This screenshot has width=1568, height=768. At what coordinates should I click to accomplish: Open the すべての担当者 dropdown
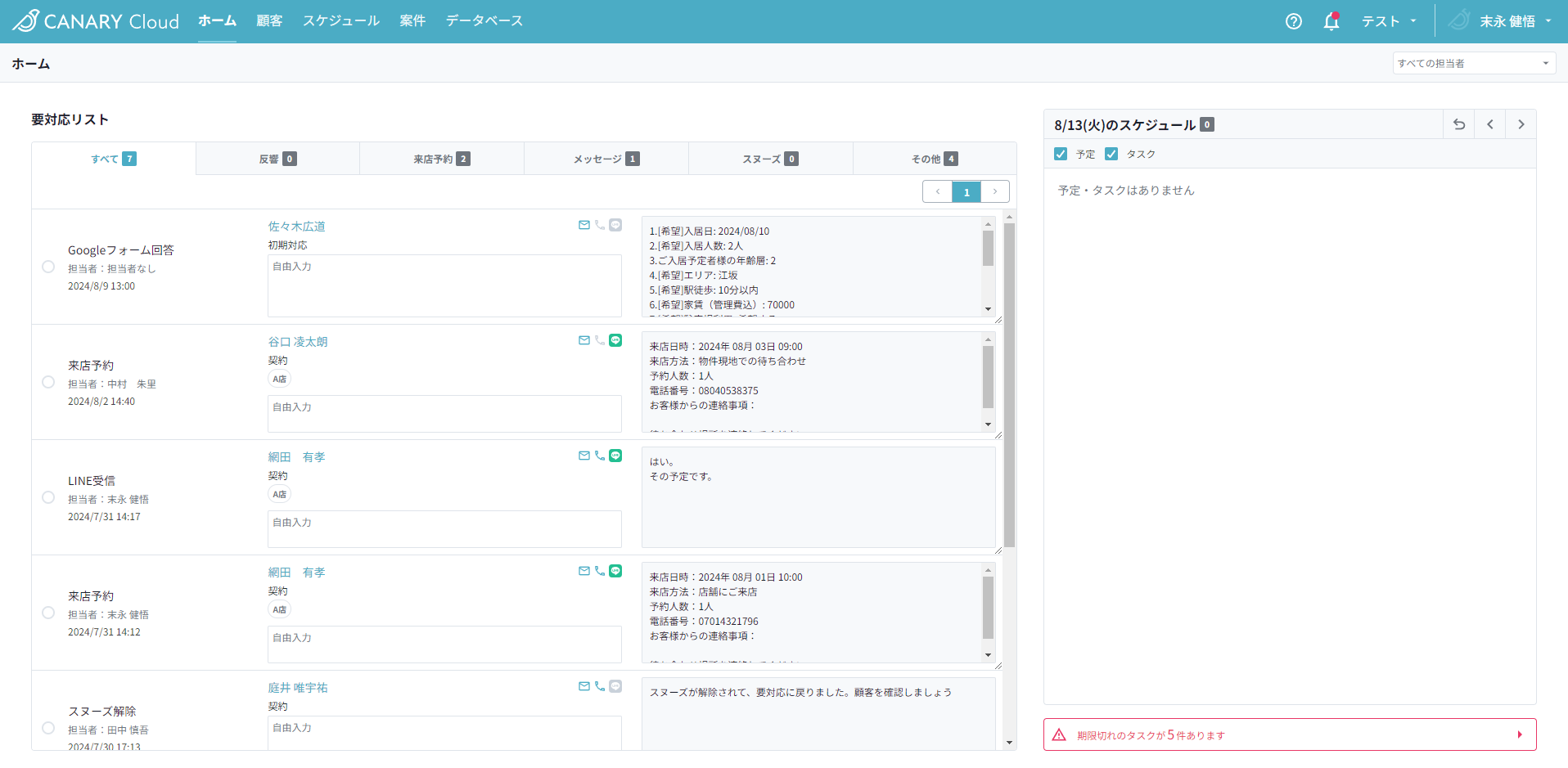click(1474, 63)
